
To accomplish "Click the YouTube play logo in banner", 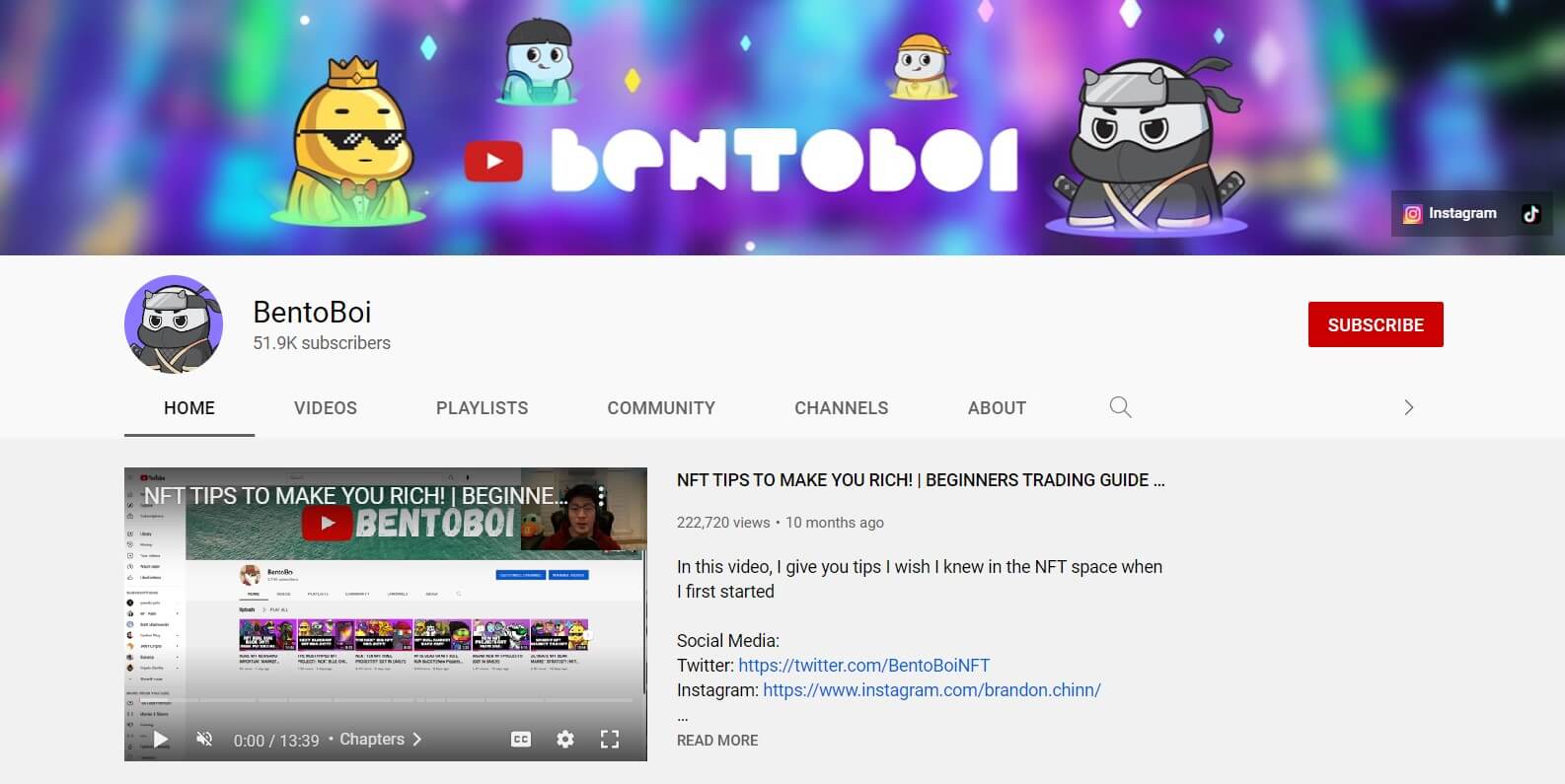I will pyautogui.click(x=493, y=161).
